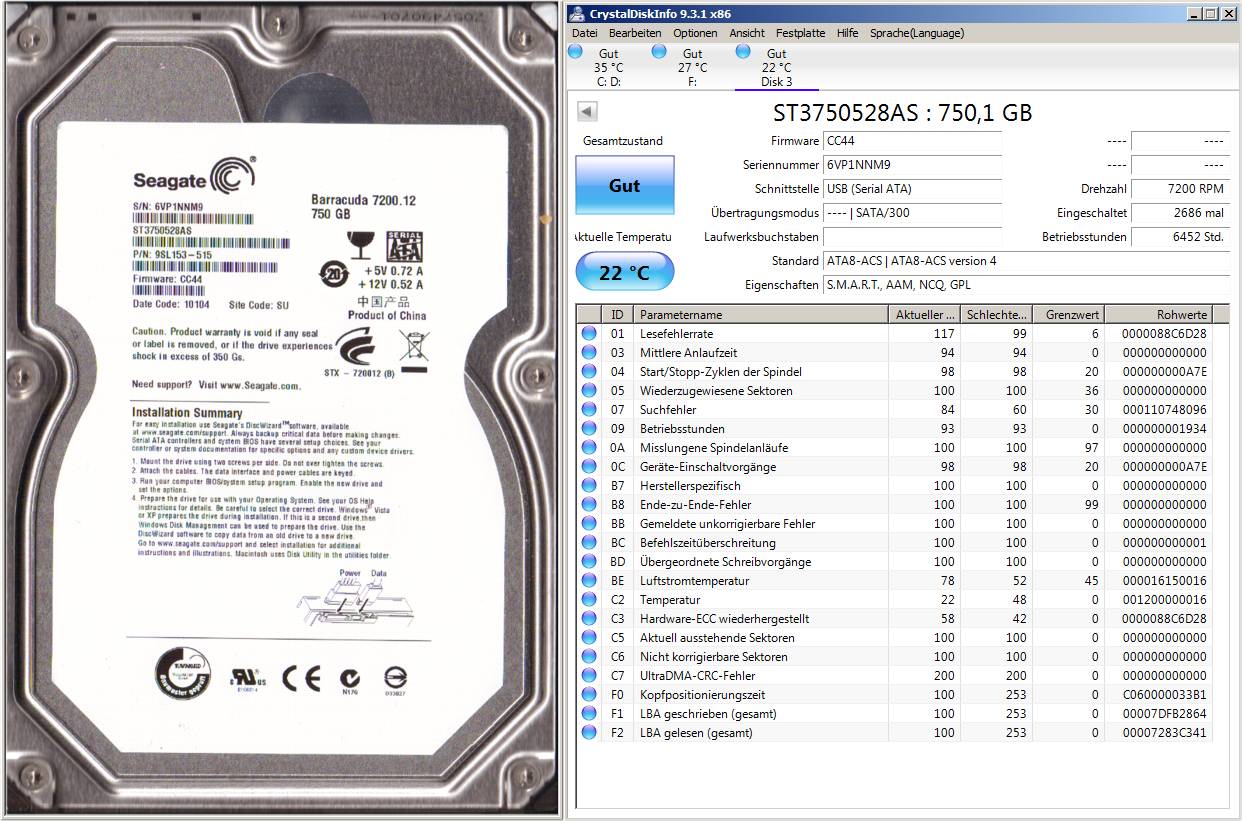Click the Parametername column header
This screenshot has width=1242, height=821.
[761, 315]
